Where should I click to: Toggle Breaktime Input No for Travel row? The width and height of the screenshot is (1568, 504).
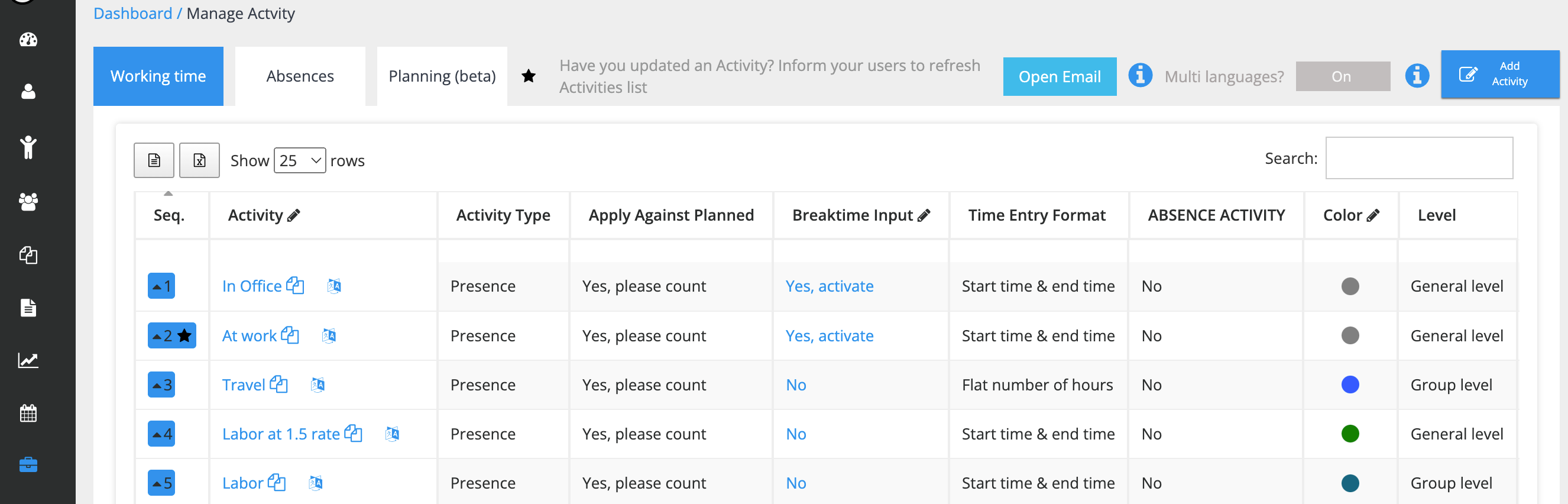[x=796, y=385]
